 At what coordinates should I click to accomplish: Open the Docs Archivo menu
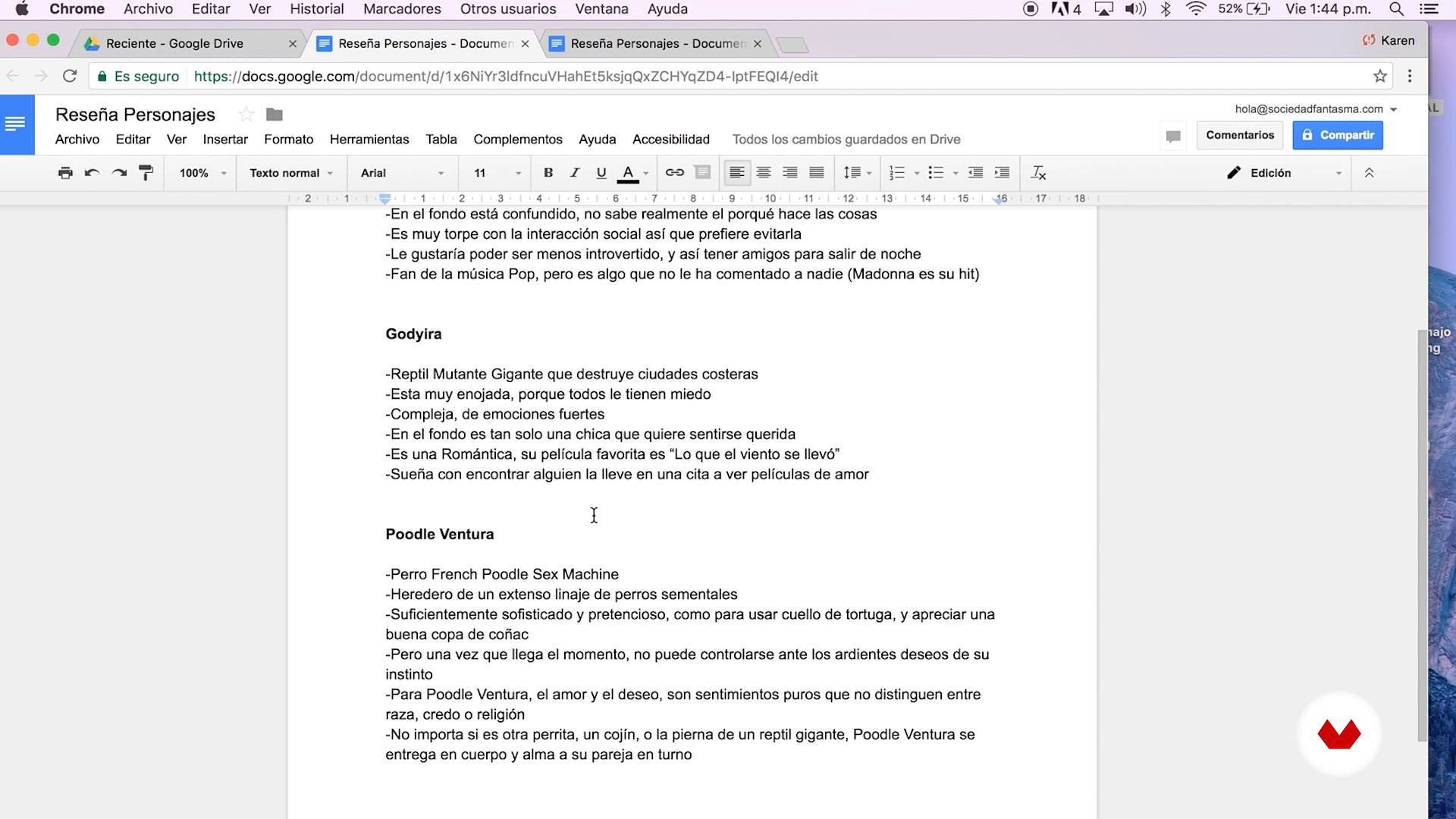(x=77, y=140)
